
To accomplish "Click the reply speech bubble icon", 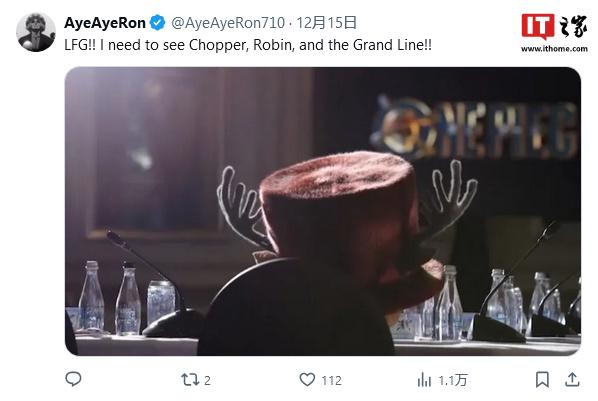I will tap(73, 379).
